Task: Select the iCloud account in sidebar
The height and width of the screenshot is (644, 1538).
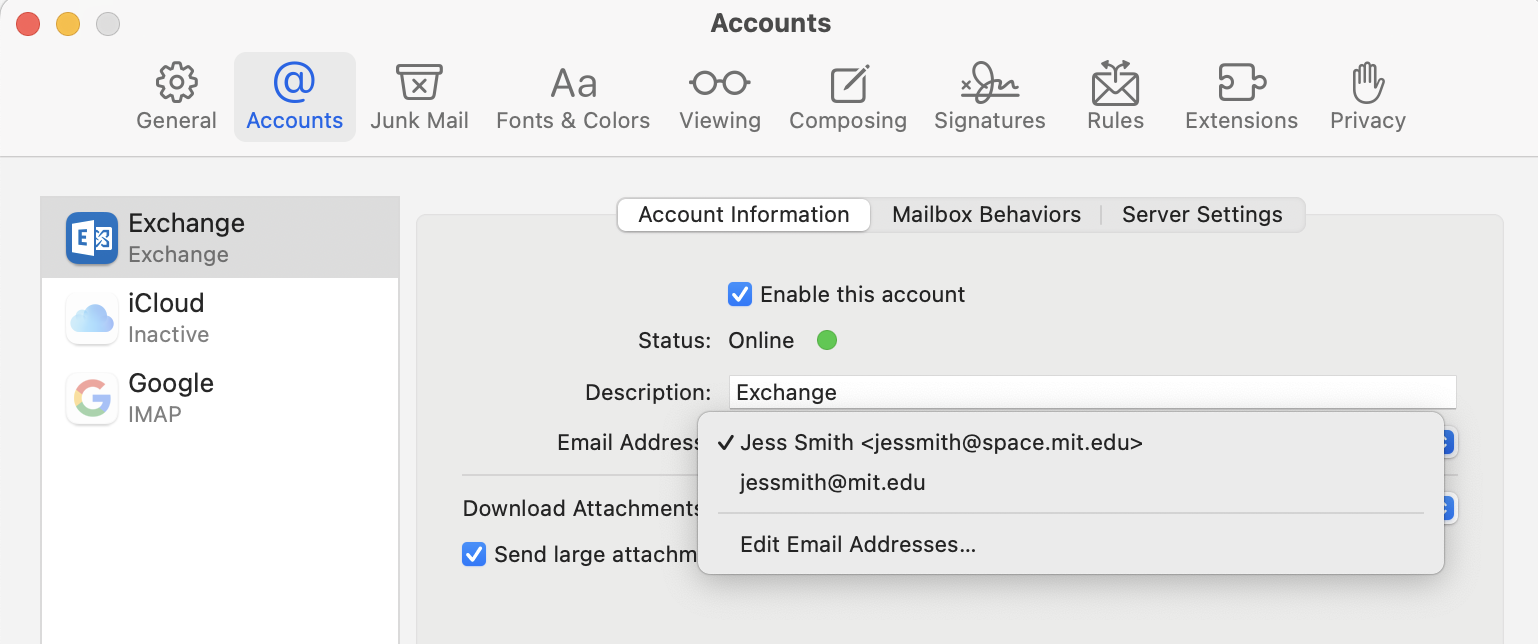Action: tap(220, 318)
